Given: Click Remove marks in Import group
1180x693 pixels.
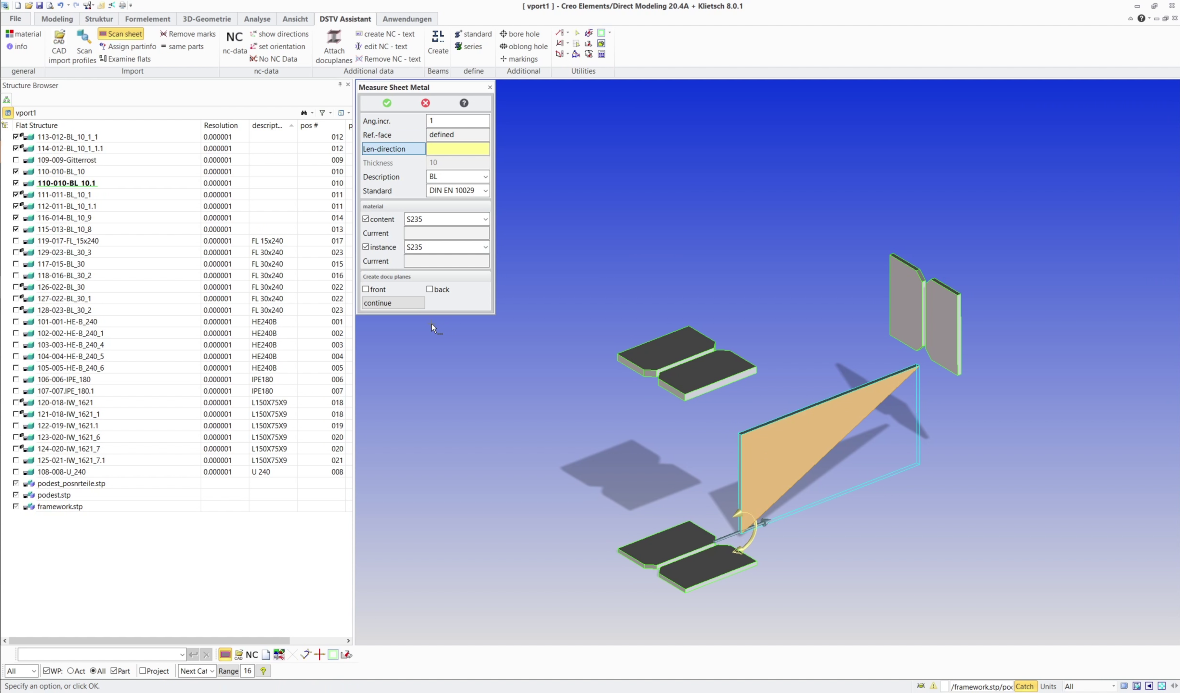Looking at the screenshot, I should [187, 34].
